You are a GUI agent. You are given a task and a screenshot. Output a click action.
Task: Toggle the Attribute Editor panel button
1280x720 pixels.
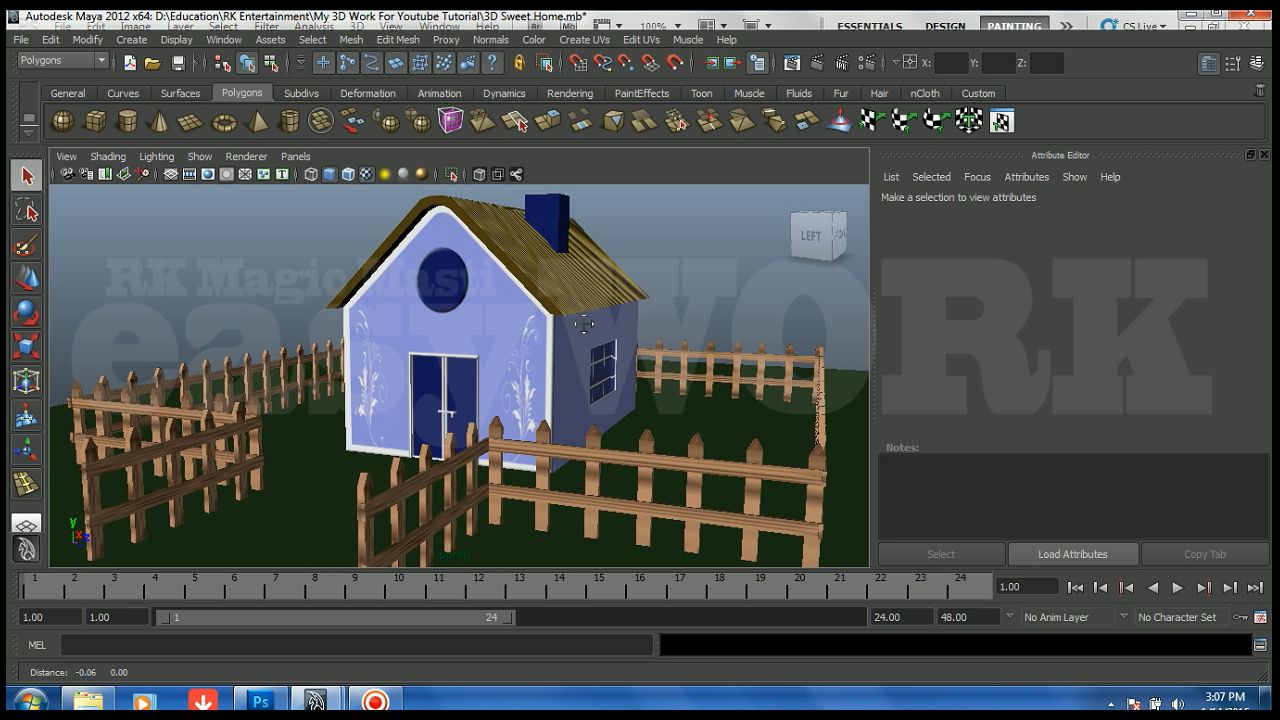(1208, 63)
